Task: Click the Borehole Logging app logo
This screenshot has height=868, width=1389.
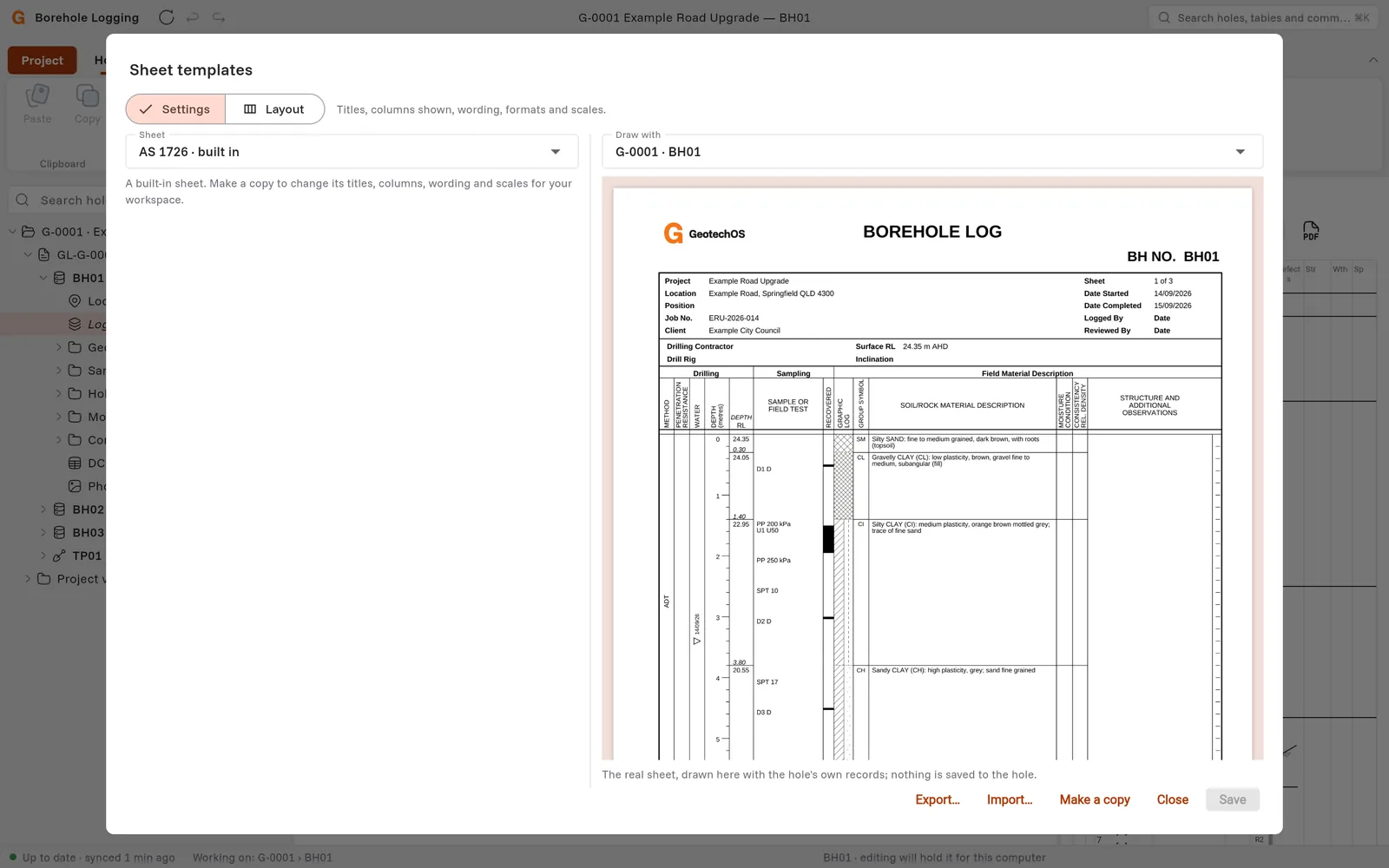Action: point(18,17)
